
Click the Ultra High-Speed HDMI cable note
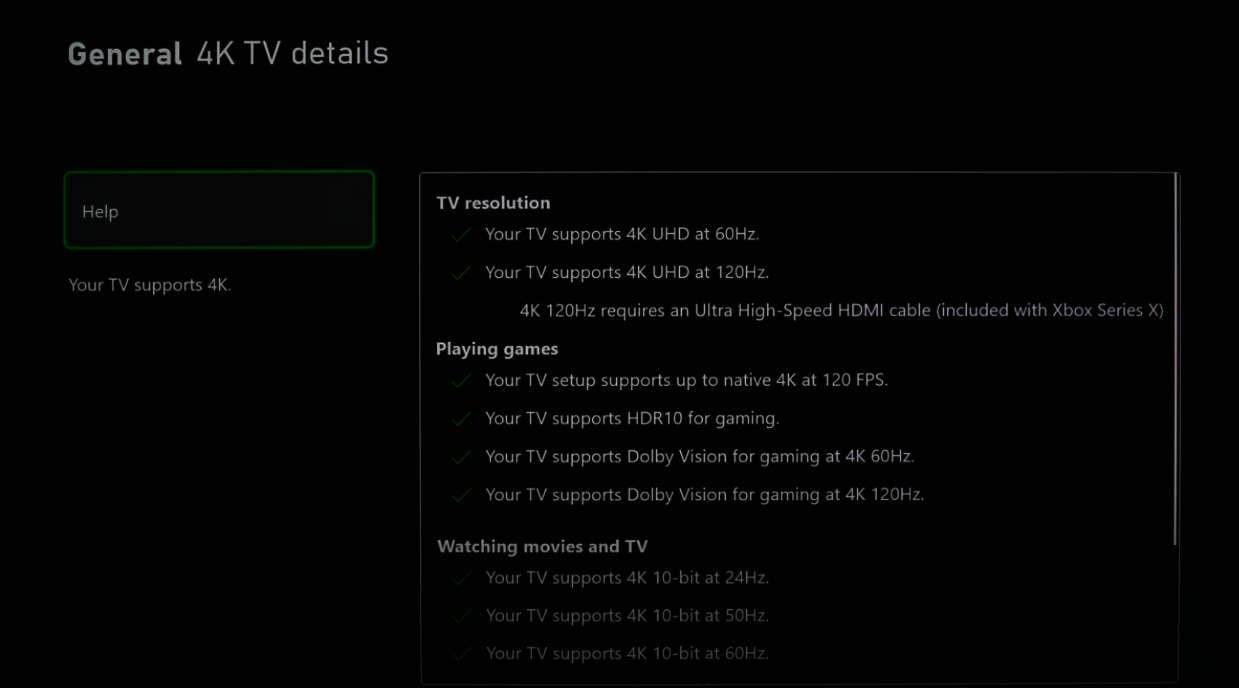pyautogui.click(x=842, y=310)
